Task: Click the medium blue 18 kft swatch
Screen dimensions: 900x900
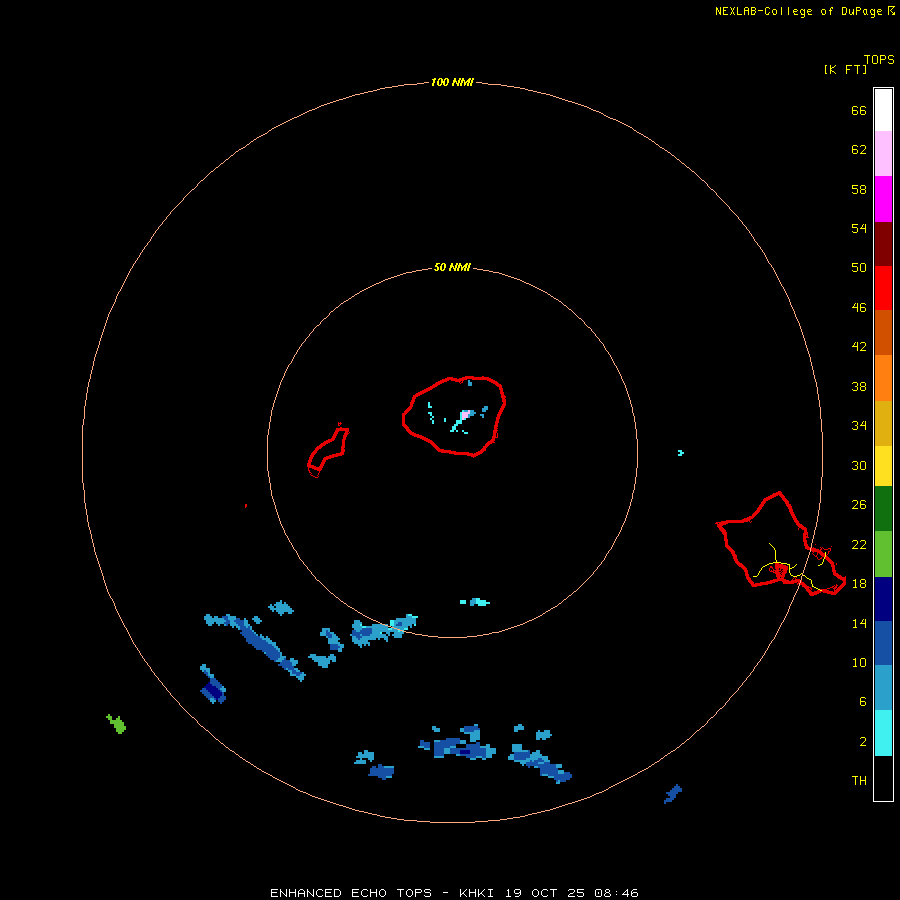Action: tap(883, 643)
